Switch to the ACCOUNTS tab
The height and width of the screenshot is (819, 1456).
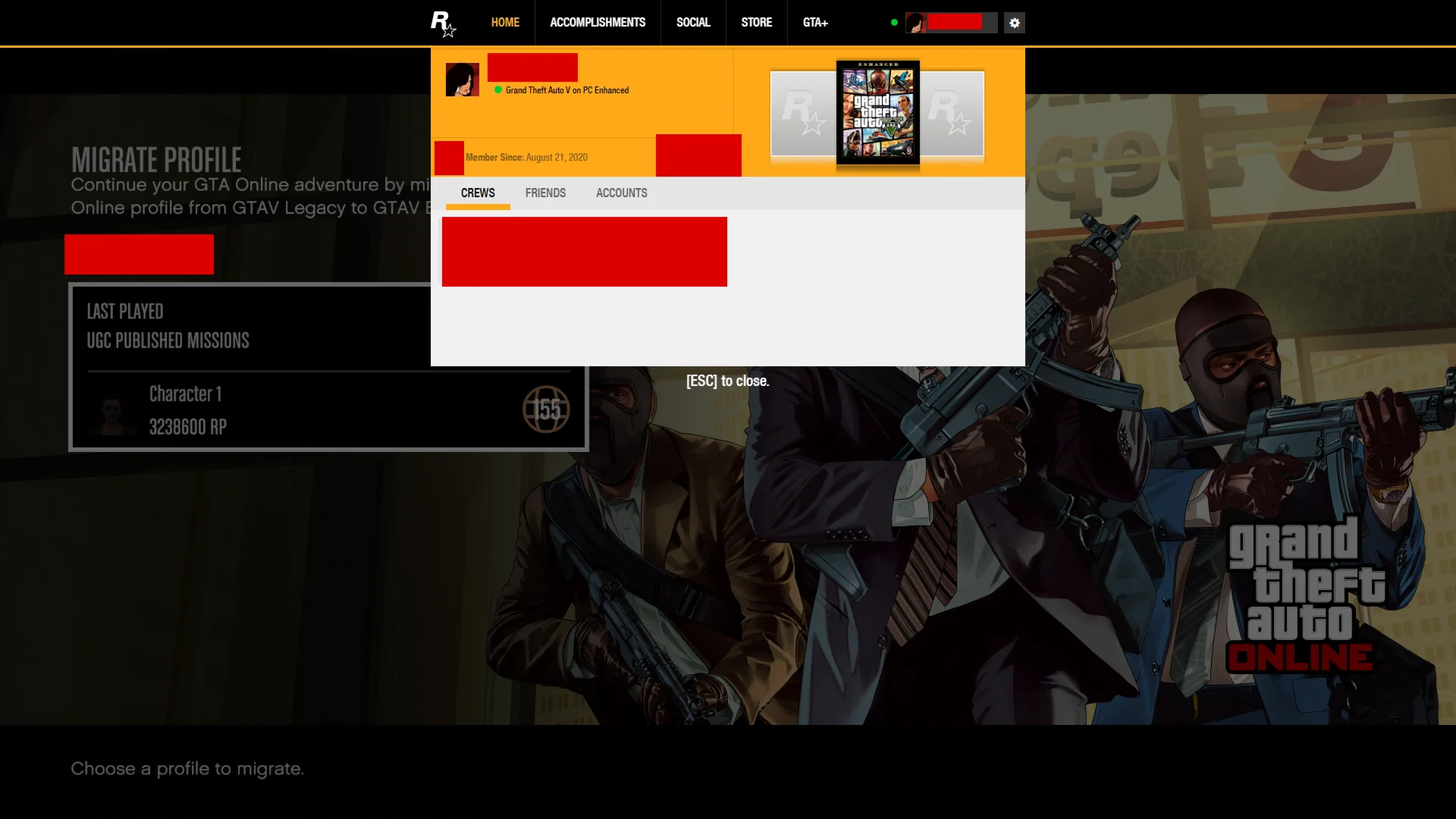point(621,193)
